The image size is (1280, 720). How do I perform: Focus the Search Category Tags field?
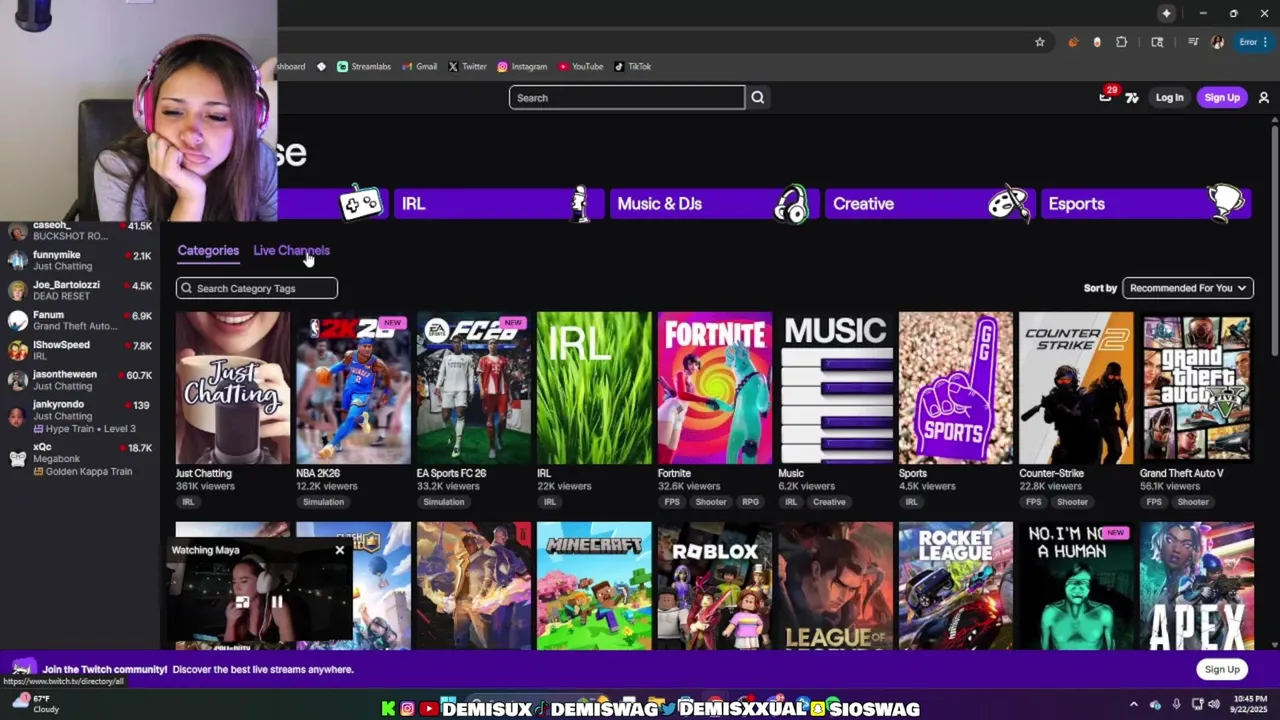pyautogui.click(x=257, y=288)
